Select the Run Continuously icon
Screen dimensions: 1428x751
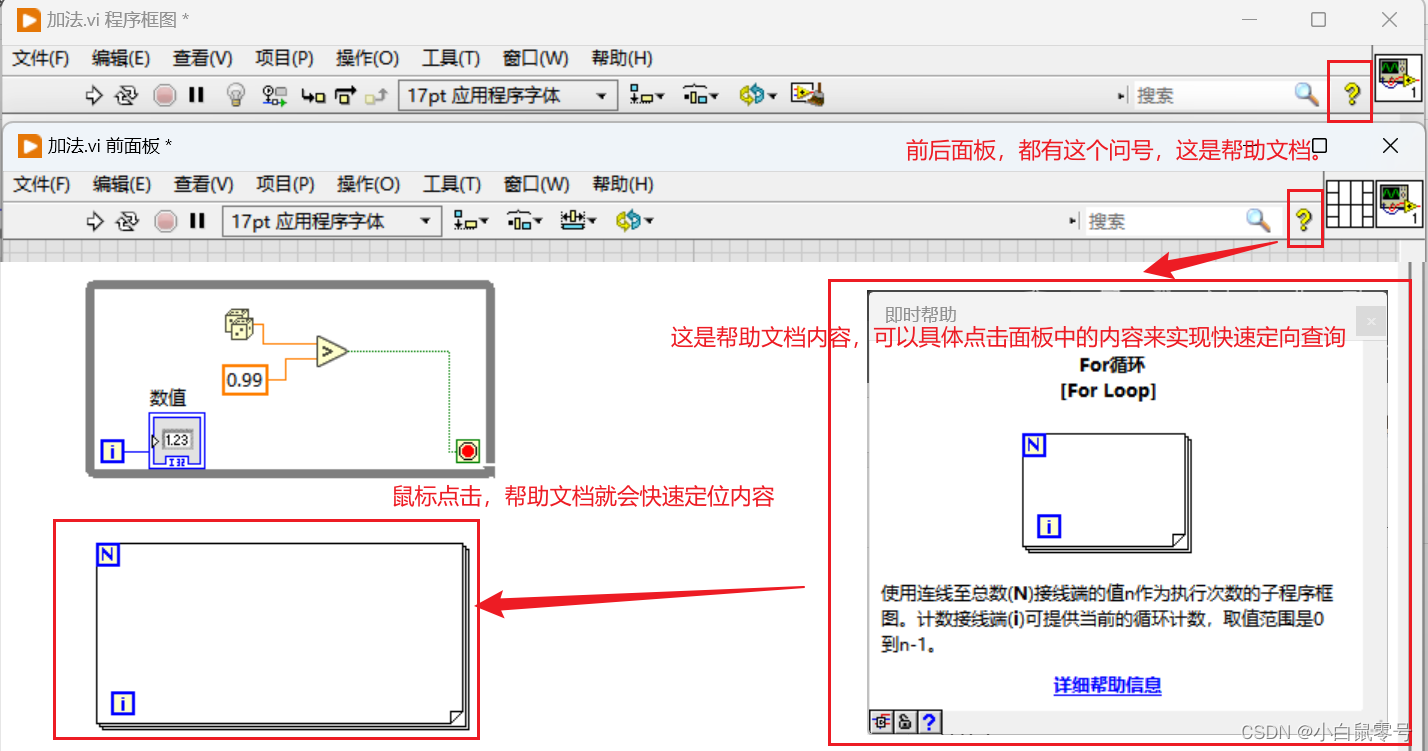[127, 94]
